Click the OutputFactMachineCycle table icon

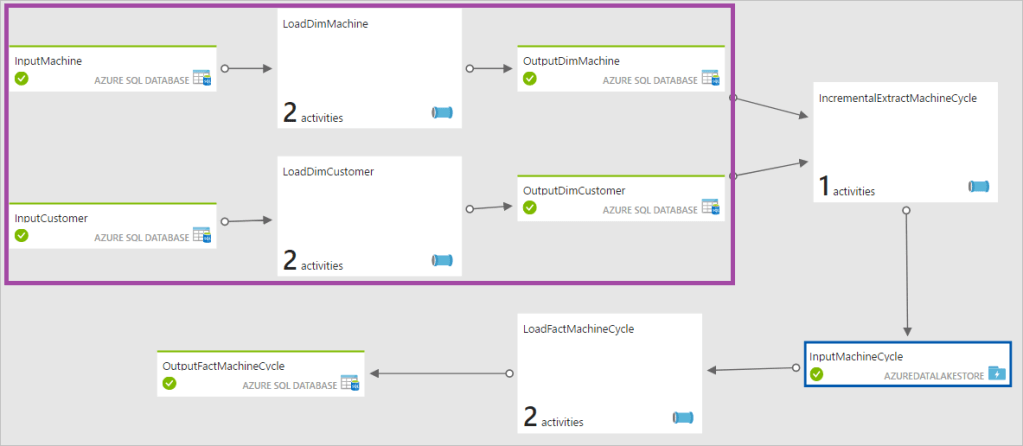[x=350, y=383]
